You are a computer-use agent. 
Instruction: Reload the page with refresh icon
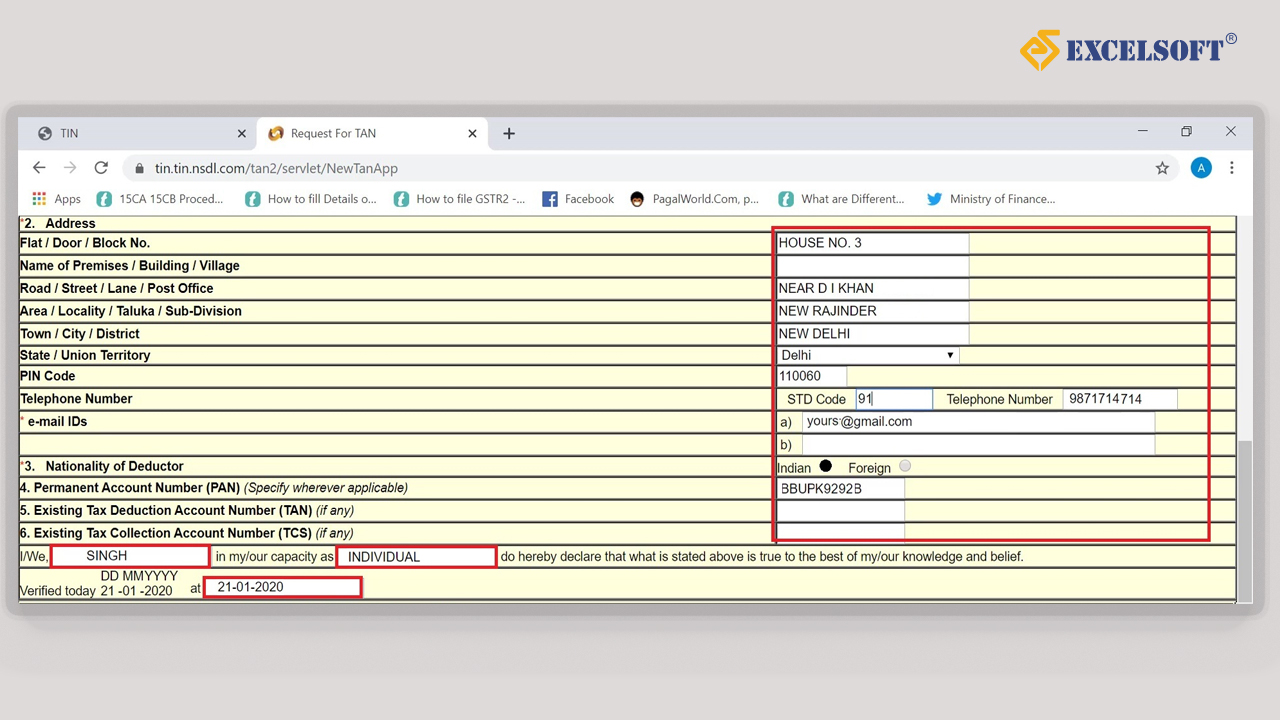(x=101, y=168)
